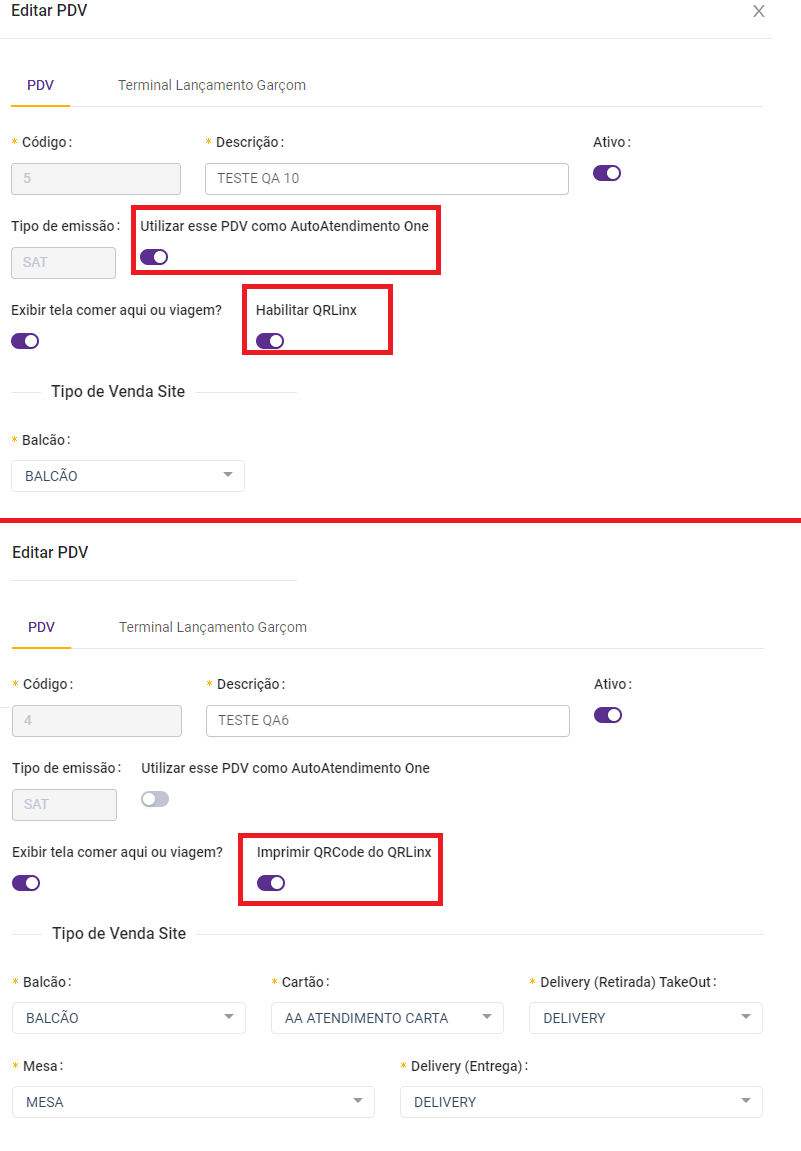This screenshot has height=1151, width=801.
Task: Close the Editar PDV dialog
Action: pyautogui.click(x=758, y=12)
